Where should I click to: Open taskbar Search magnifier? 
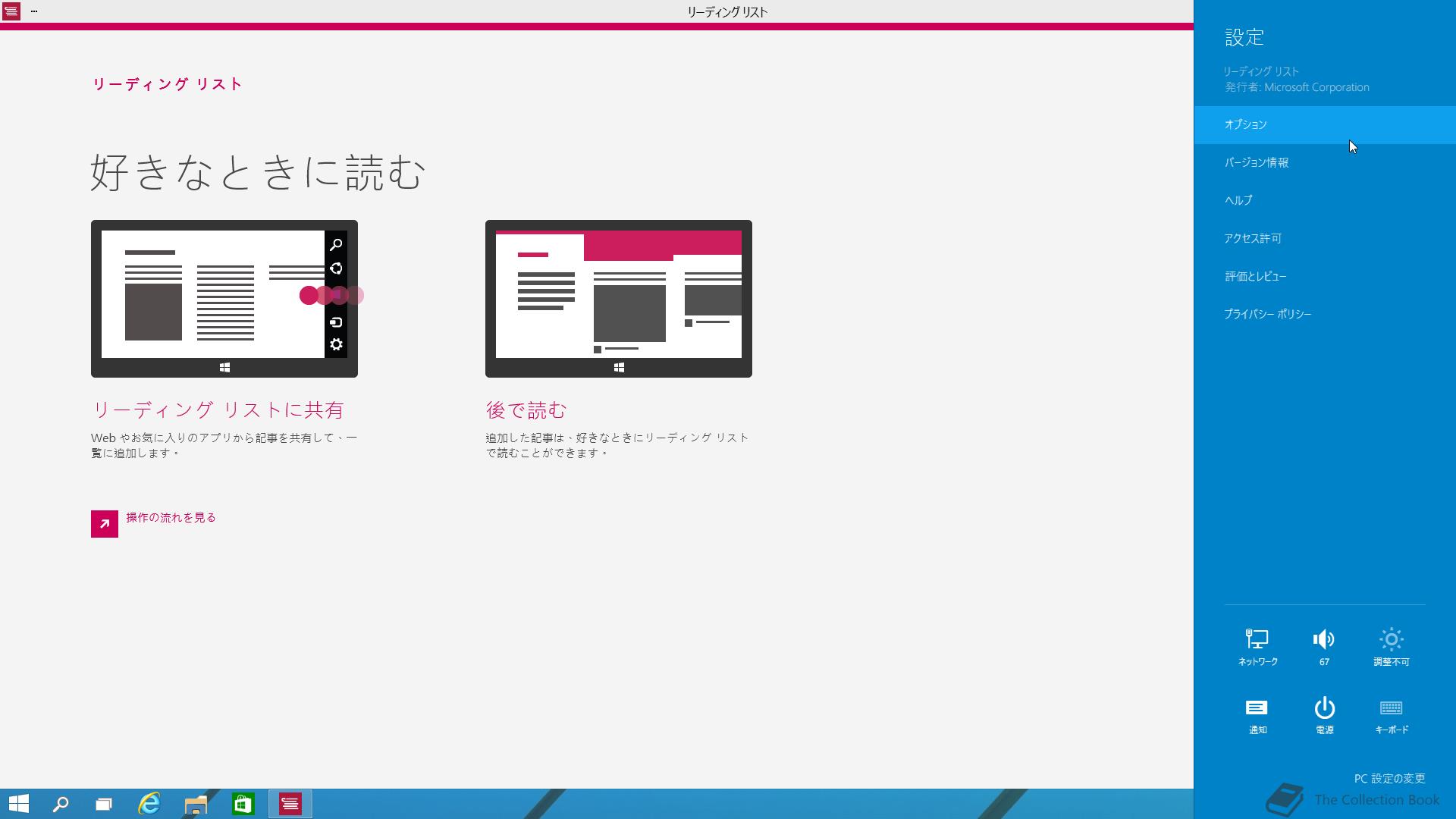61,804
